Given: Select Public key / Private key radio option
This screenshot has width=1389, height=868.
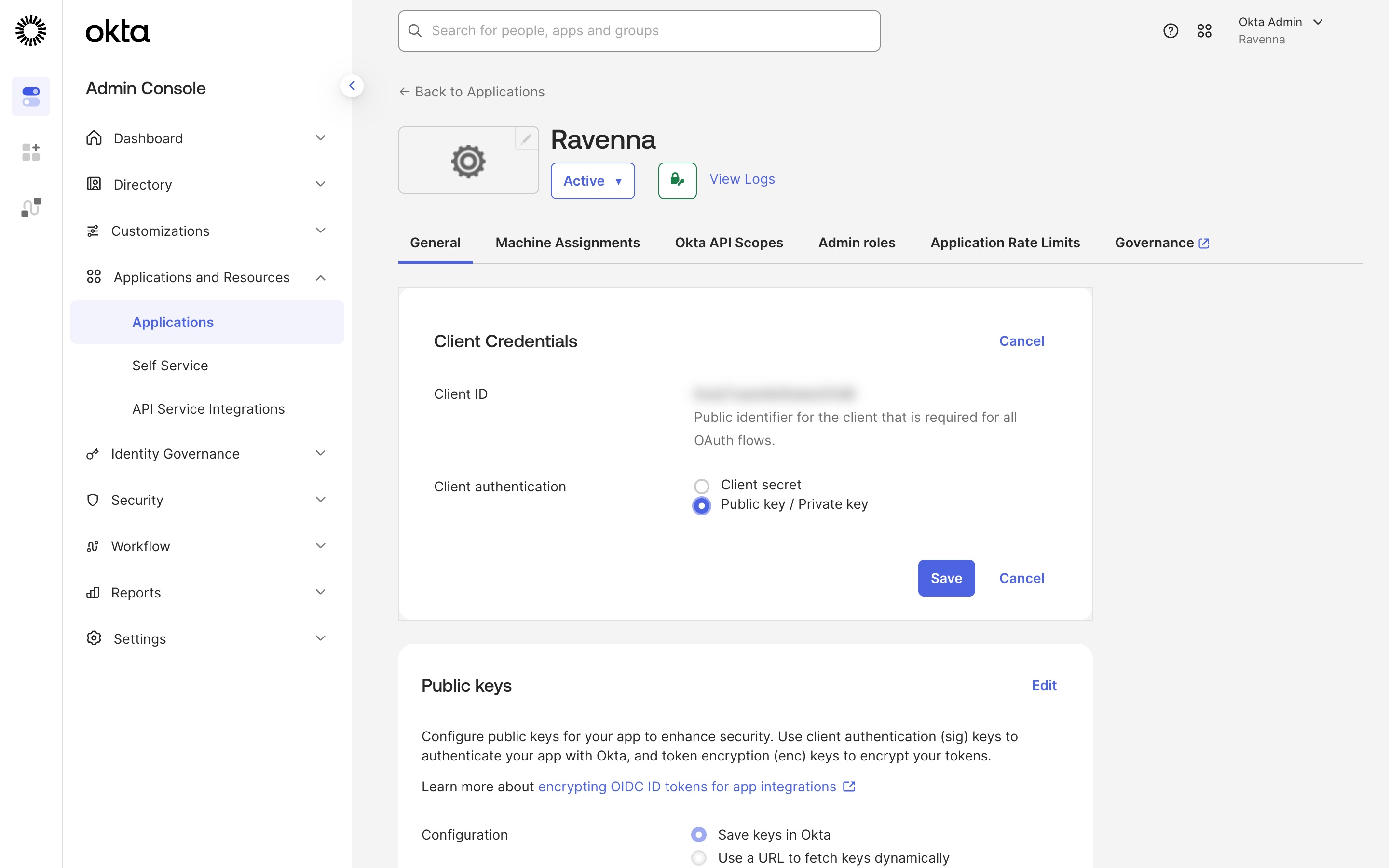Looking at the screenshot, I should click(x=701, y=506).
